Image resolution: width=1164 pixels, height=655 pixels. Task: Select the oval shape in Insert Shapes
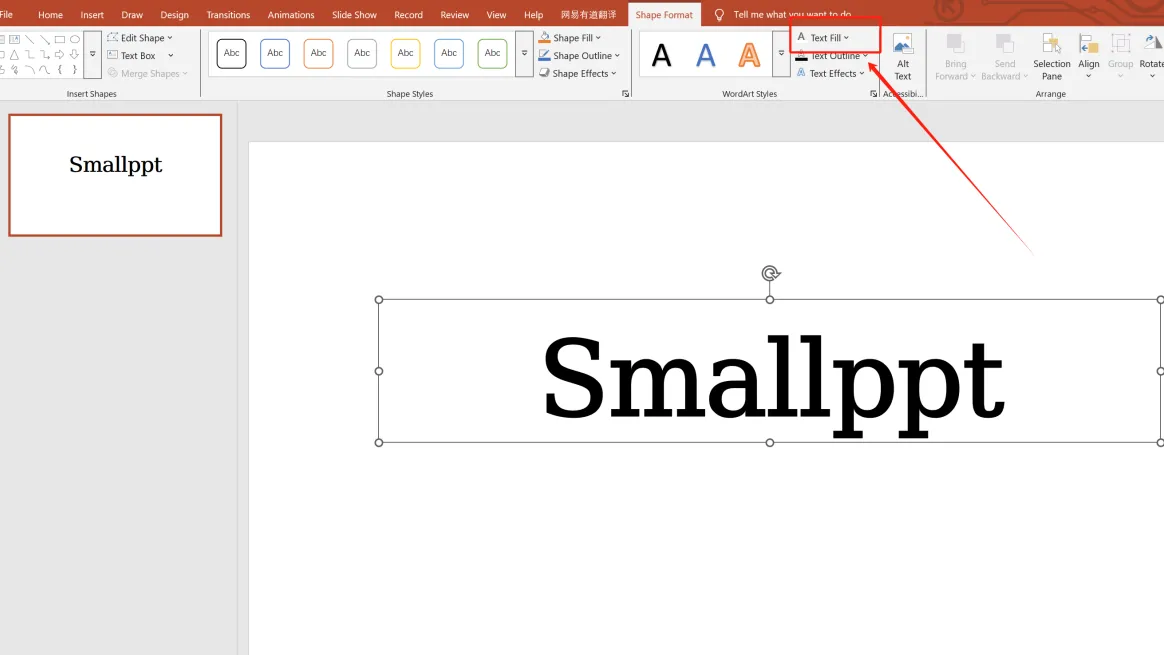[x=75, y=39]
